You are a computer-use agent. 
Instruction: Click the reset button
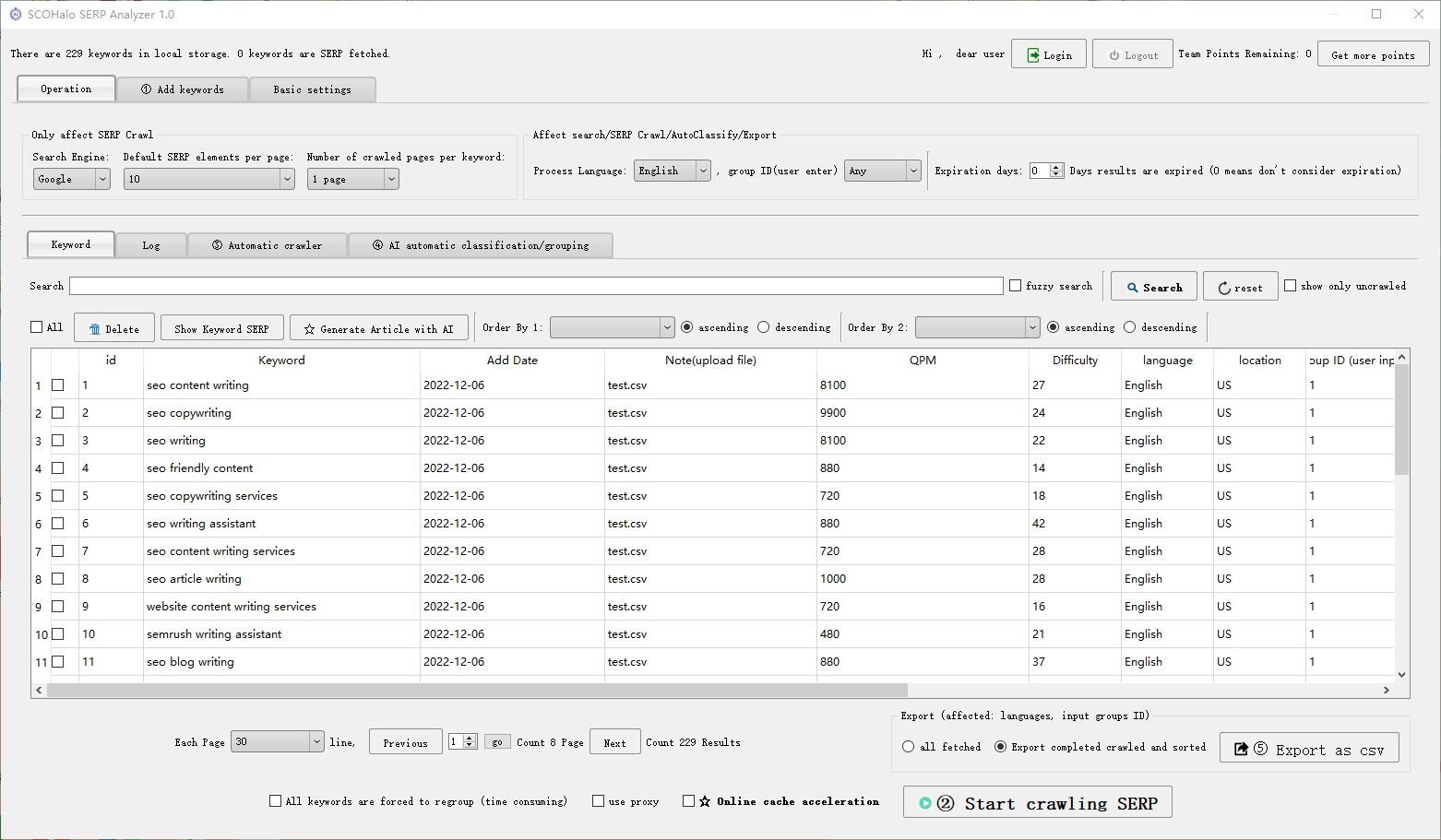[1240, 287]
